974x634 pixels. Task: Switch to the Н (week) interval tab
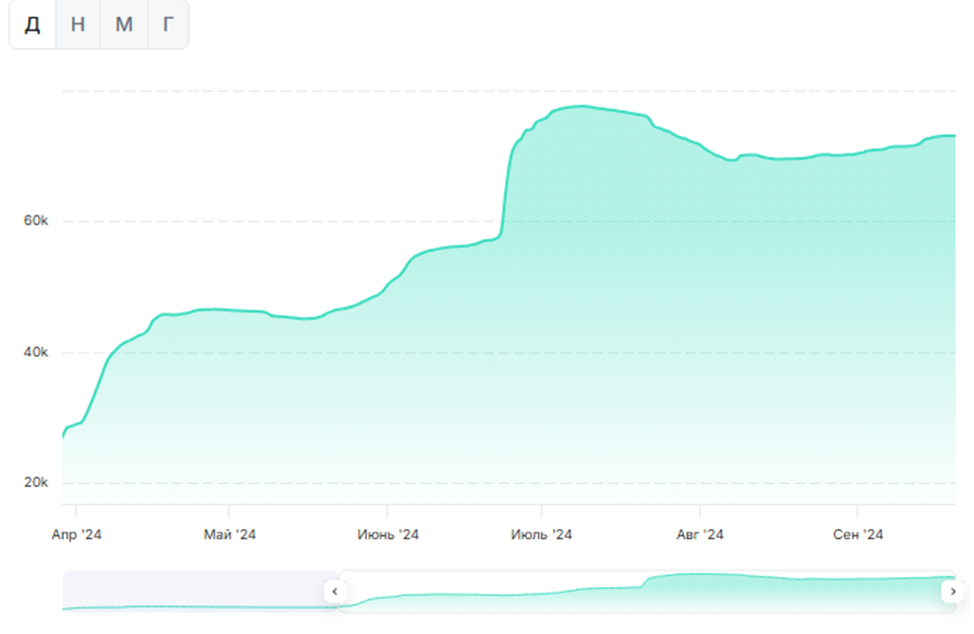78,25
